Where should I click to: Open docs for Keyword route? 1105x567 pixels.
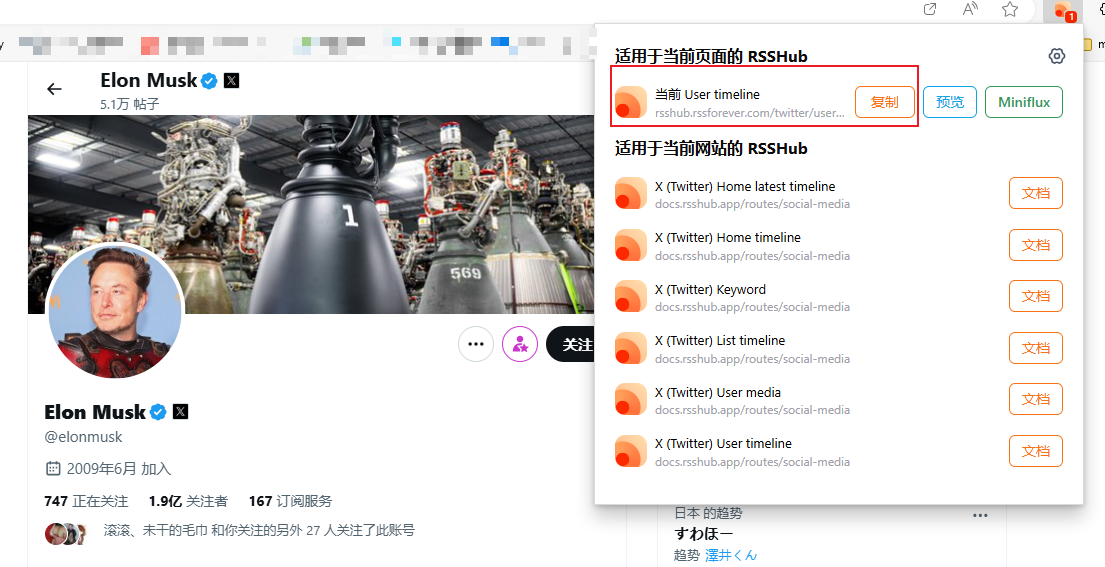click(x=1036, y=297)
